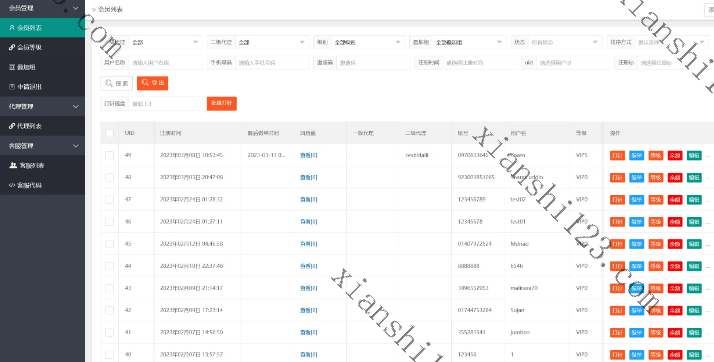Open the 全部叠加组 group dropdown
Screen dimensions: 714x362
pos(469,42)
